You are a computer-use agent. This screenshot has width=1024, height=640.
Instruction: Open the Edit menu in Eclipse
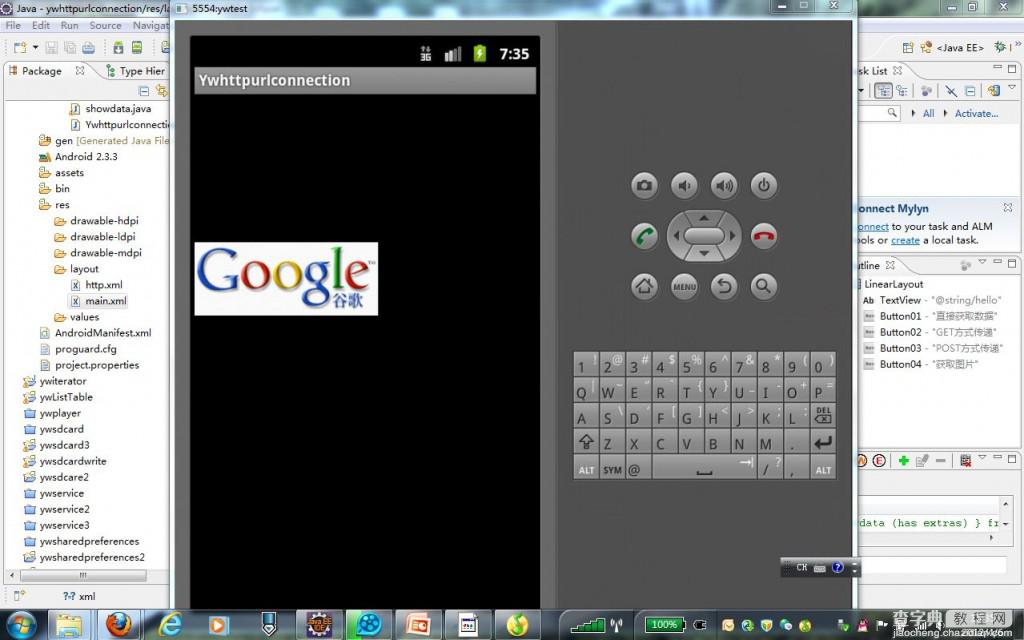(x=40, y=25)
